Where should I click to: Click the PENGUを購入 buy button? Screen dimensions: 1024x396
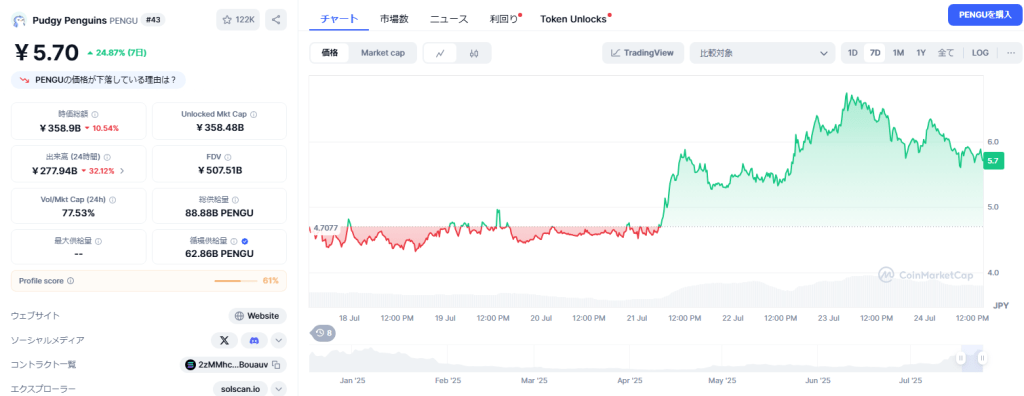coord(985,14)
